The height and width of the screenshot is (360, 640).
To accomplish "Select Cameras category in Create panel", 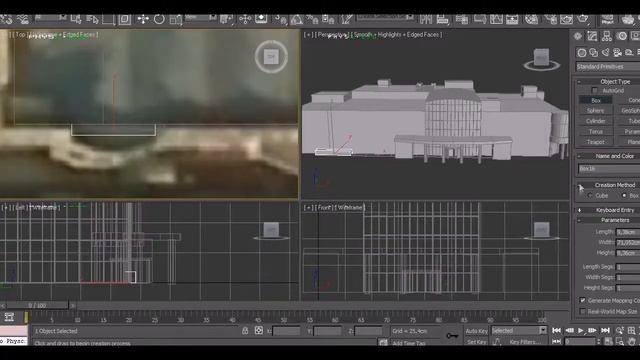I will point(618,53).
